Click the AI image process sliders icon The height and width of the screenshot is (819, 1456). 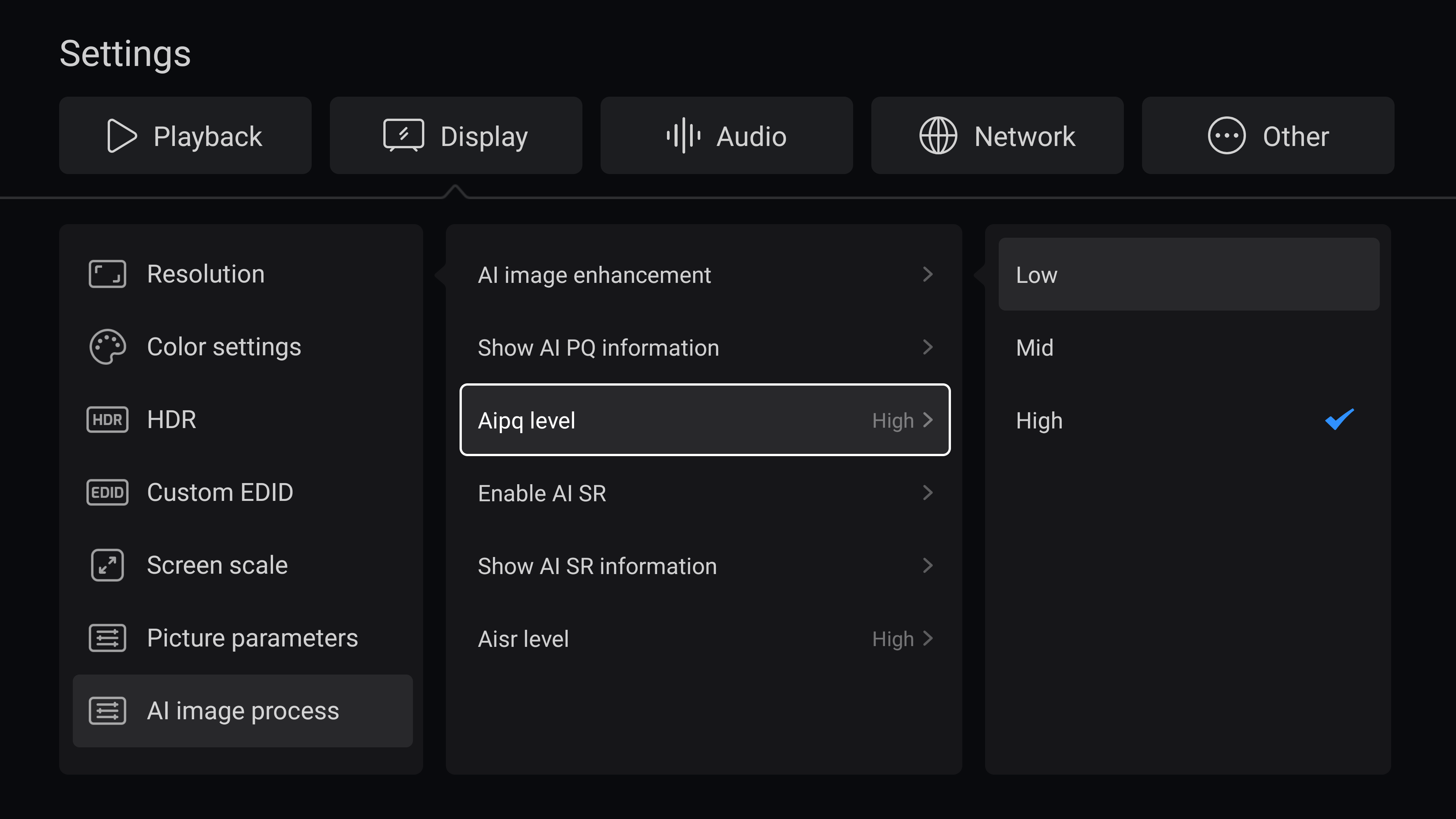(x=107, y=711)
